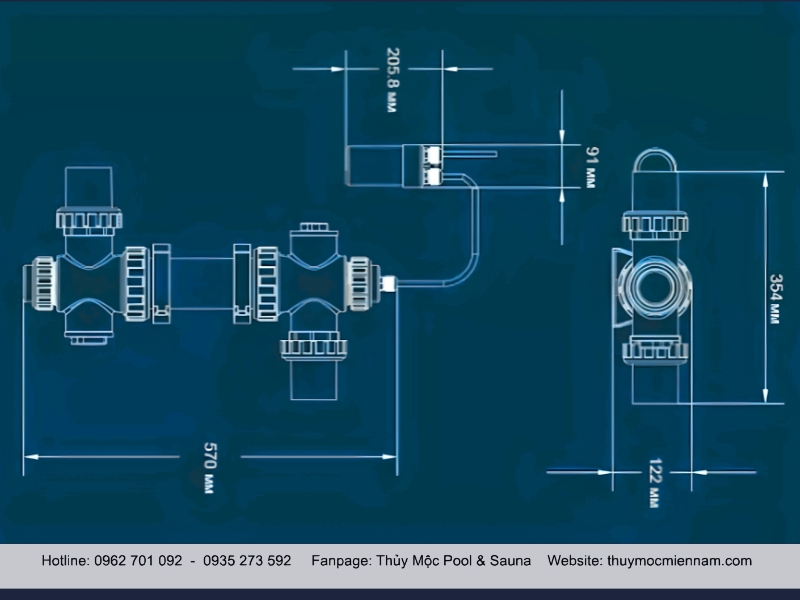Screen dimensions: 800x600
Task: Open the thuymocmiennam.com website address
Action: point(679,561)
